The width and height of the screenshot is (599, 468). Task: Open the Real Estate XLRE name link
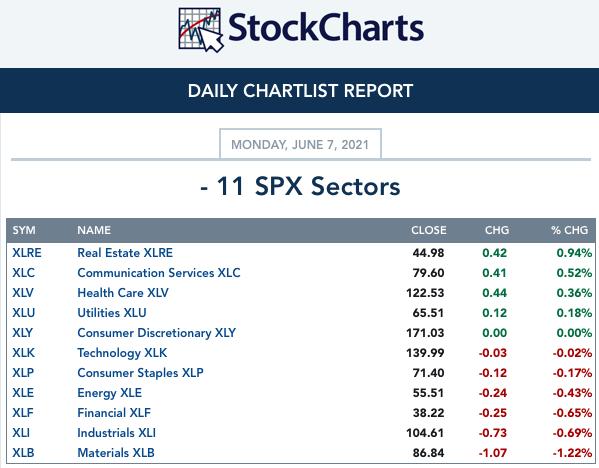point(125,253)
